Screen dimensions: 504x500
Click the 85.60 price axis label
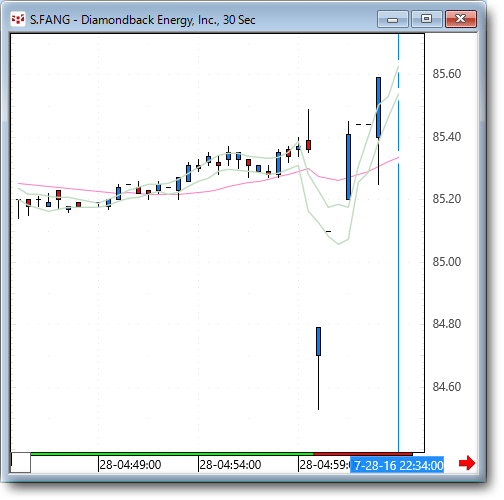tap(447, 74)
